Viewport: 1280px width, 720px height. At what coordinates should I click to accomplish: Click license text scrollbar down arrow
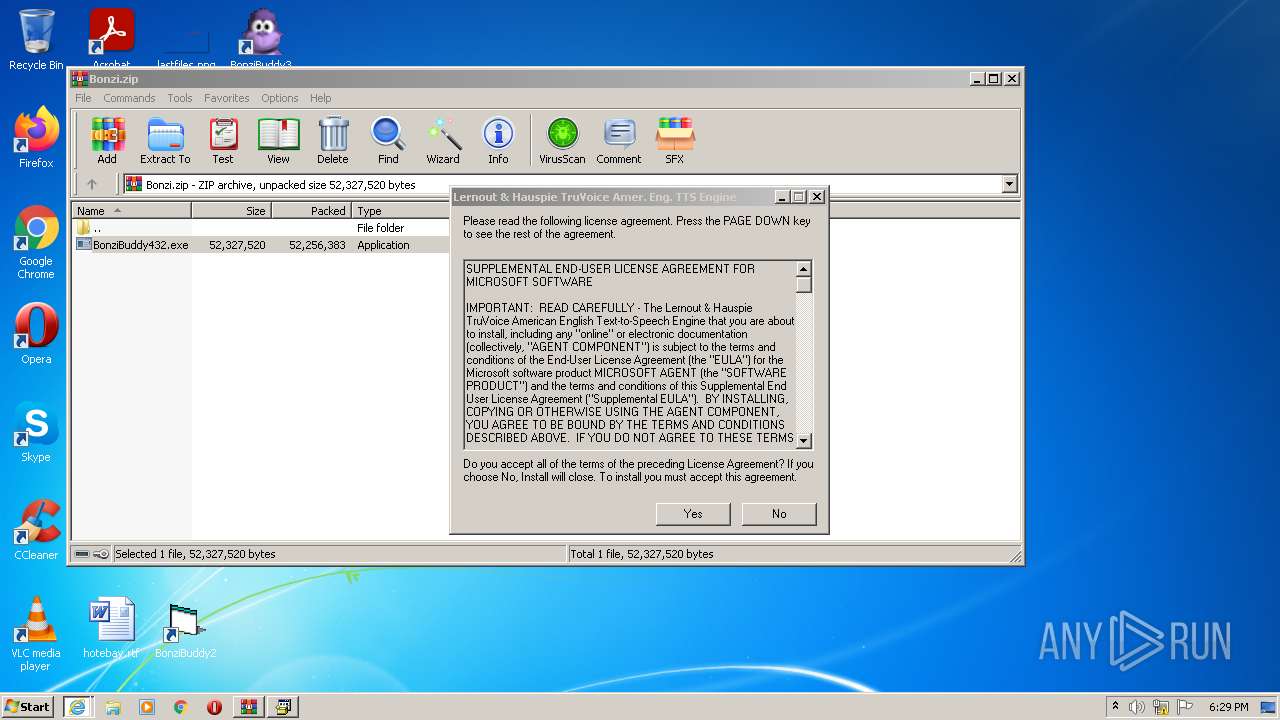[804, 440]
